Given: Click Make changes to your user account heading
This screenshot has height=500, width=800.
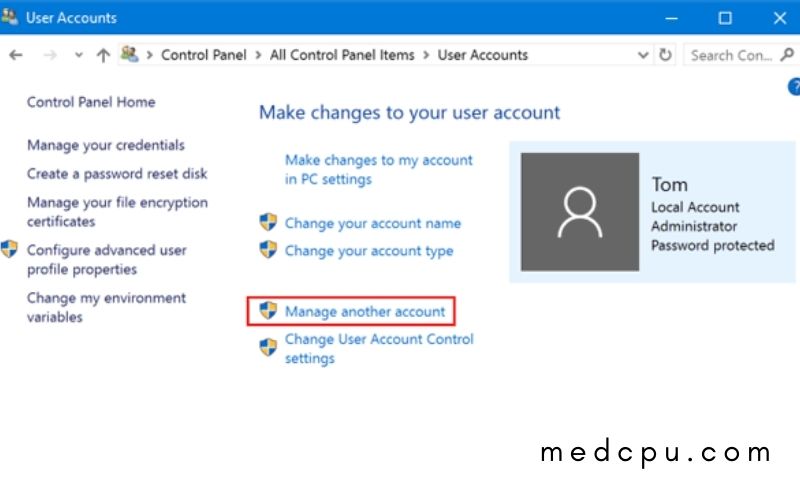Looking at the screenshot, I should (409, 113).
